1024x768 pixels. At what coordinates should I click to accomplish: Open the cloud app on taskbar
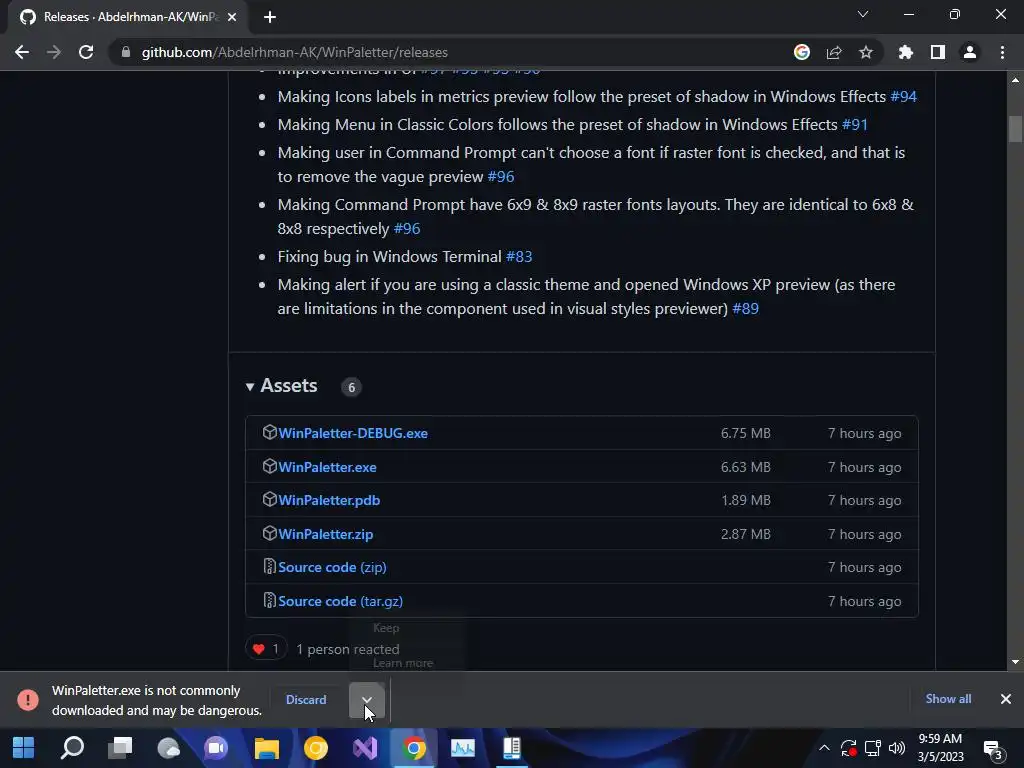[x=168, y=748]
